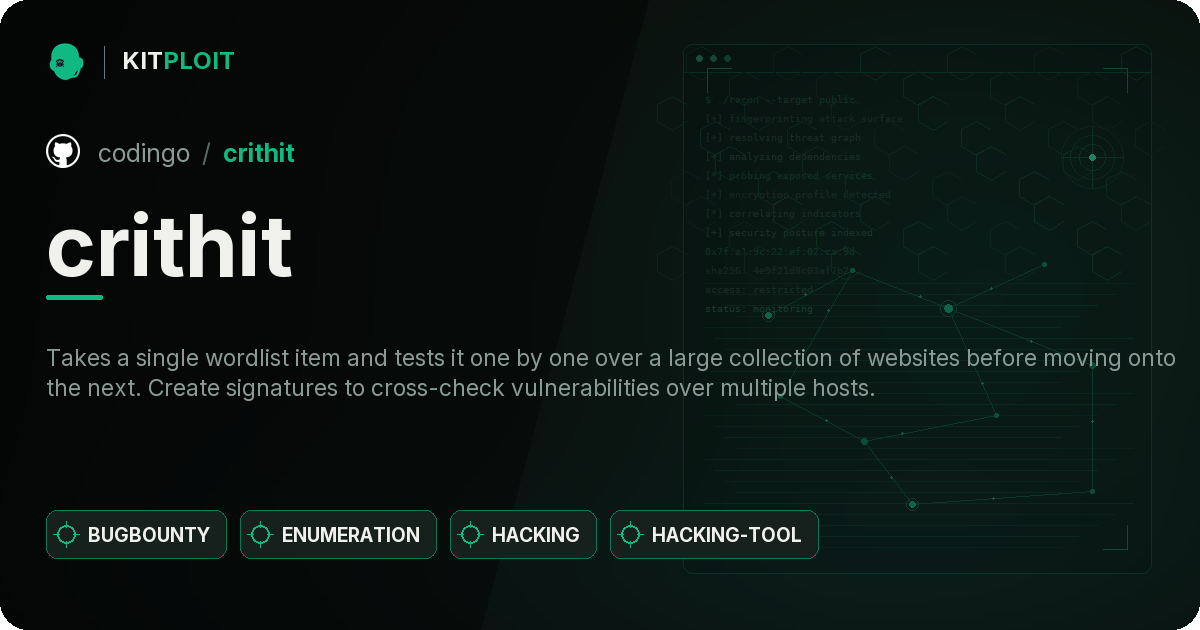Click the radar target icon in terminal
The height and width of the screenshot is (630, 1200).
[x=1092, y=157]
